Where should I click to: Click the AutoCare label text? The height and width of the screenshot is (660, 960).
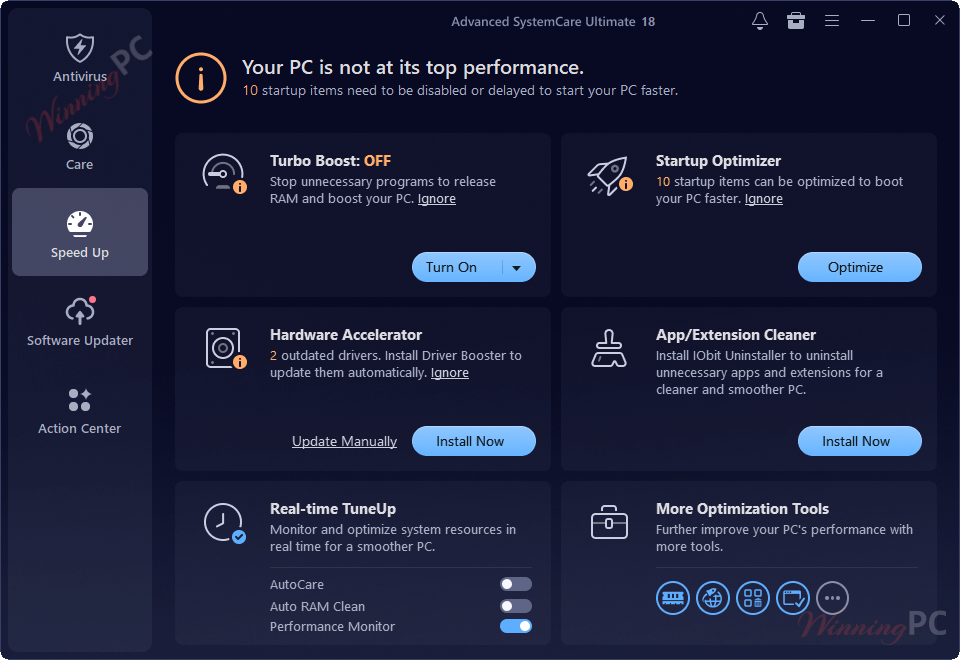(297, 585)
